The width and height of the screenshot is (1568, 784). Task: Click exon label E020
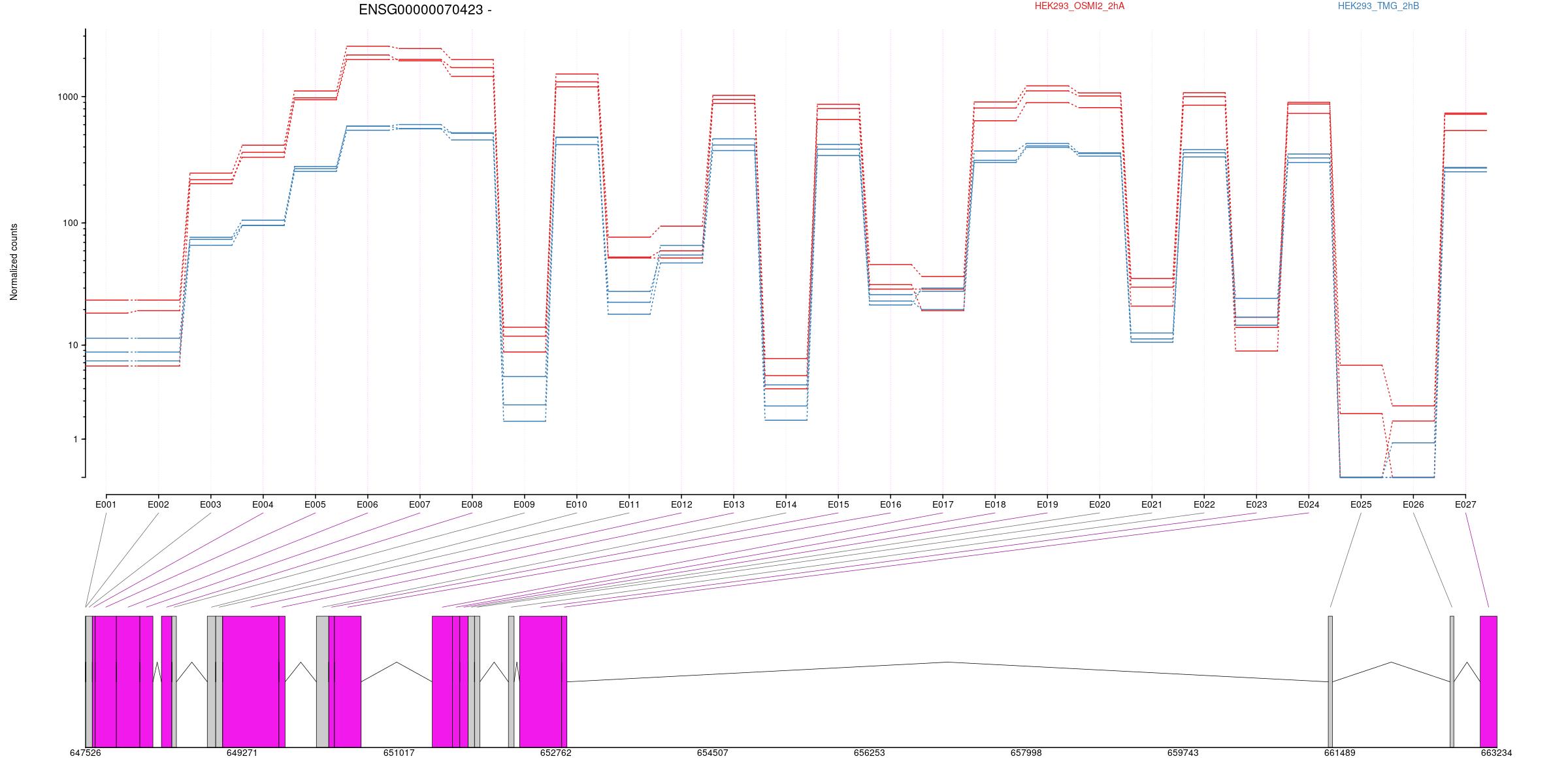tap(1100, 504)
